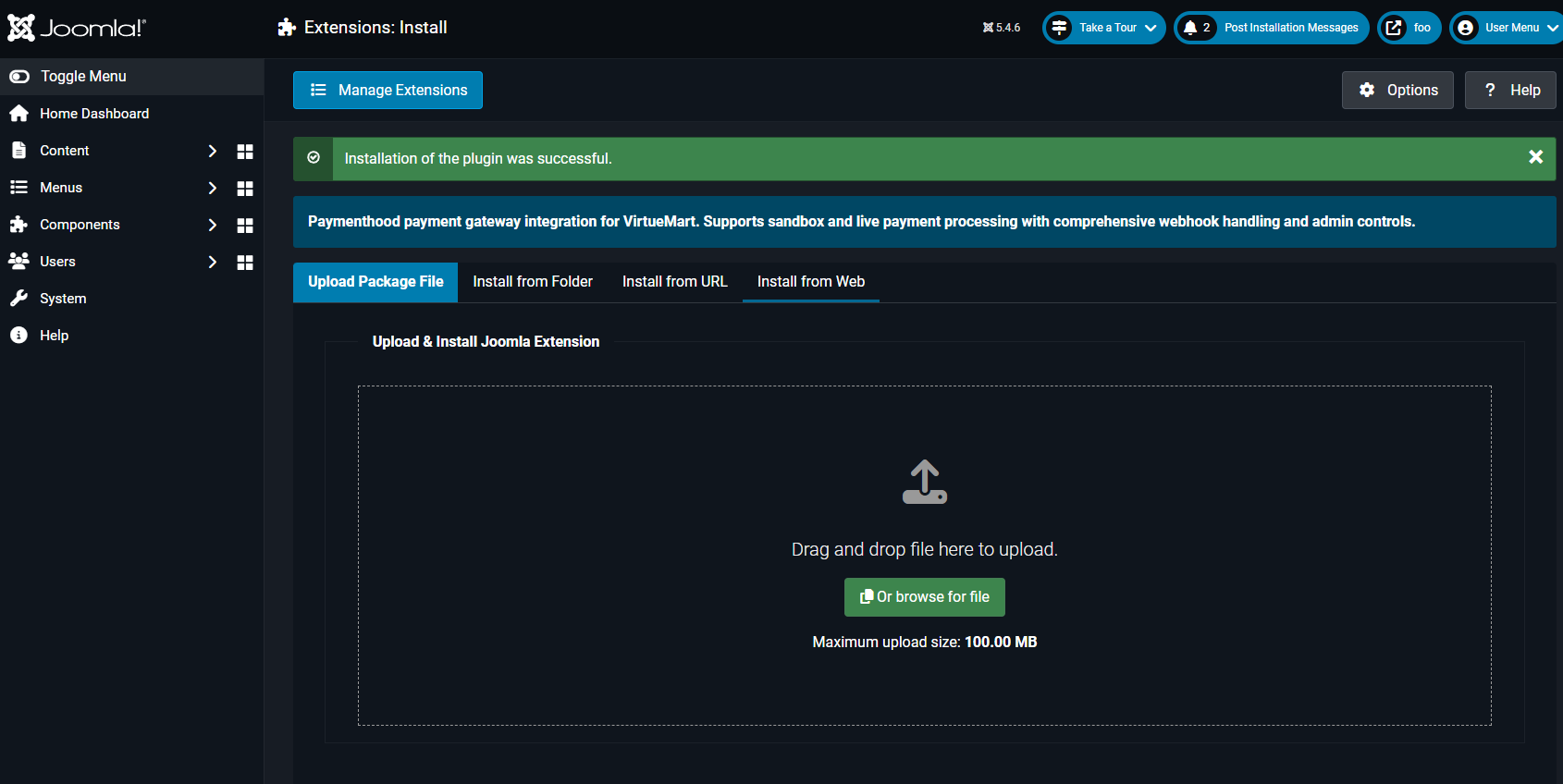Viewport: 1563px width, 784px height.
Task: Open the foo site preview link
Action: coord(1409,28)
